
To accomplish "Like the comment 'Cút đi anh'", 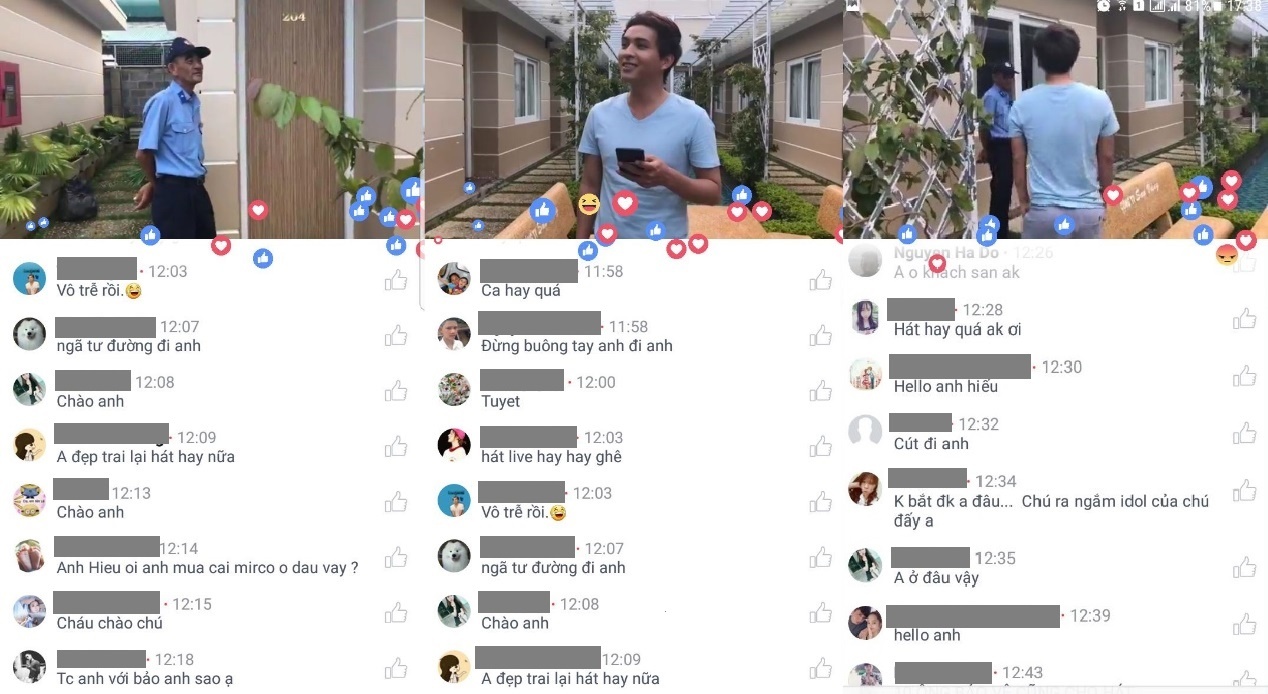I will tap(1245, 433).
